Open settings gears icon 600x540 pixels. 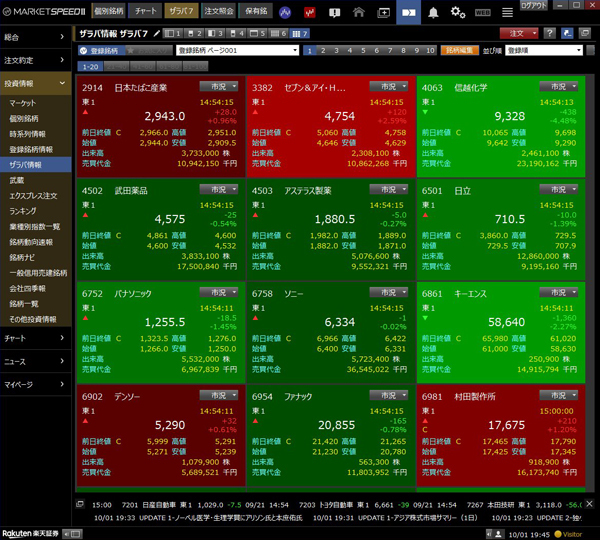[x=458, y=12]
